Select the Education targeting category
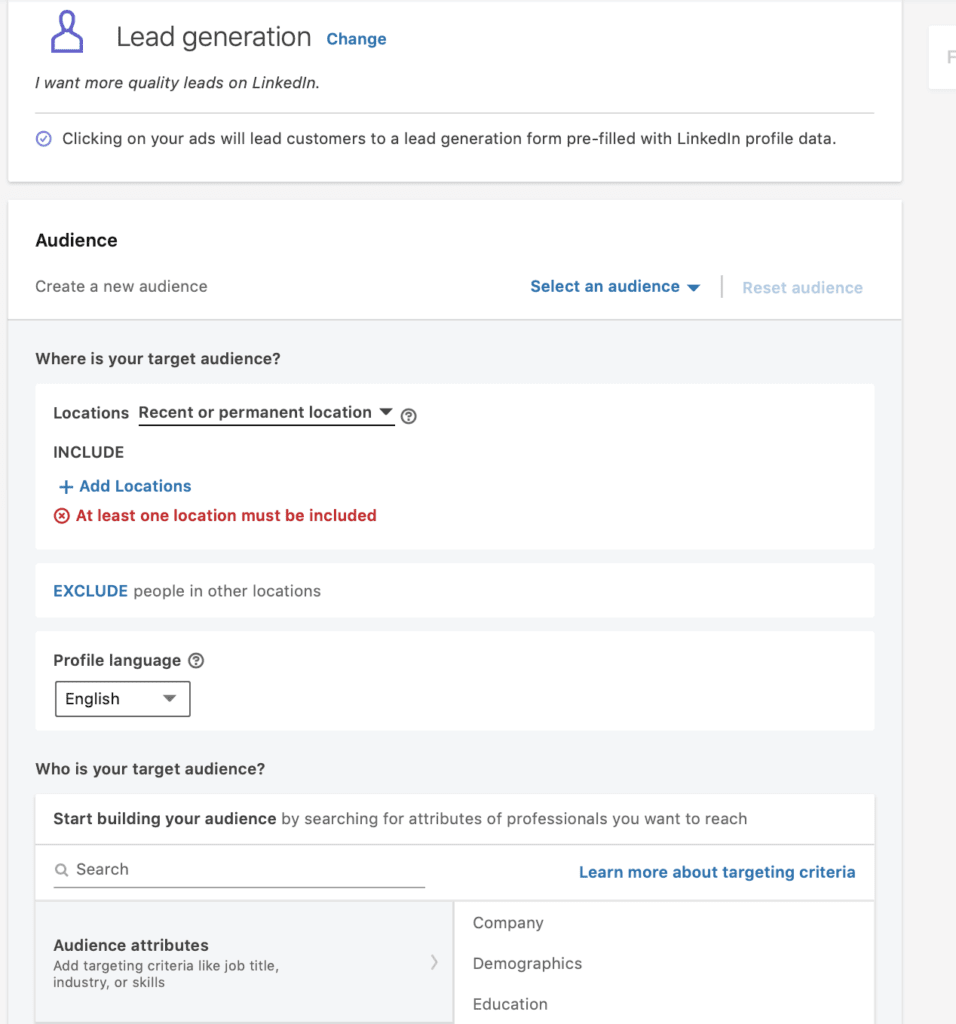Image resolution: width=956 pixels, height=1024 pixels. tap(510, 1004)
